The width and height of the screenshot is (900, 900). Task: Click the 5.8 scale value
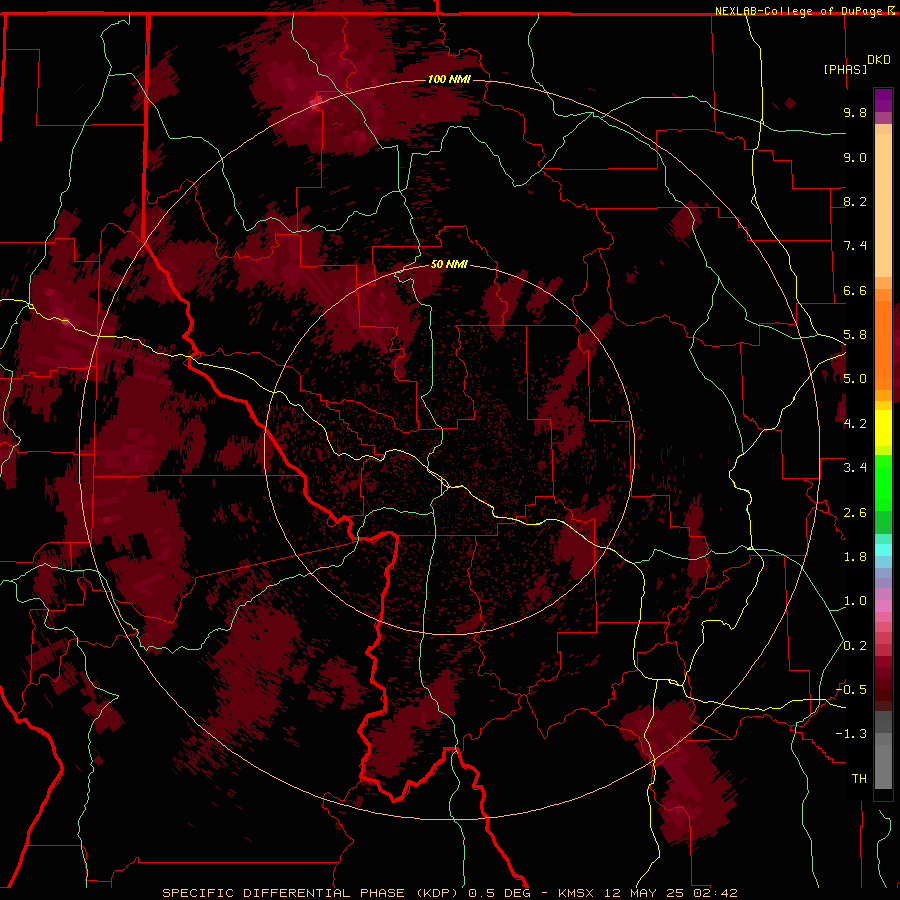[855, 335]
